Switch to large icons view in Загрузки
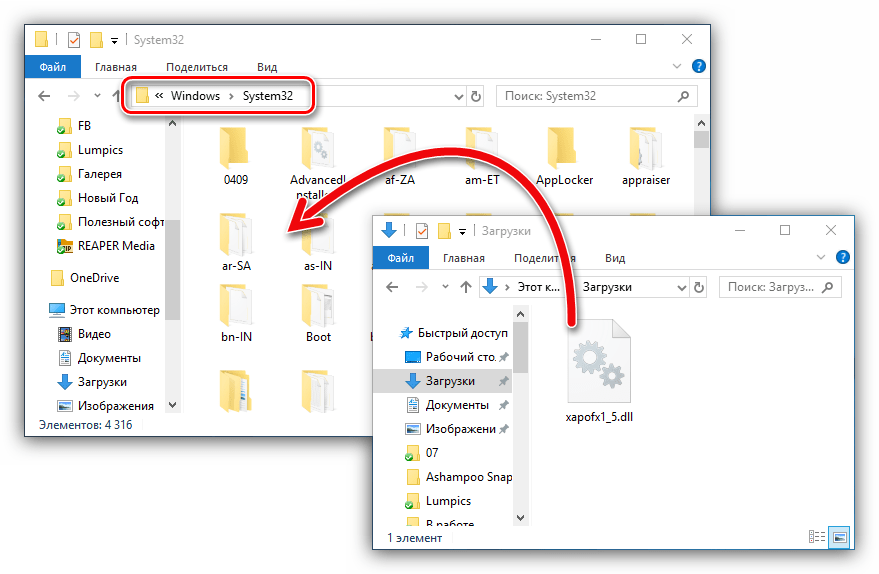 [839, 537]
